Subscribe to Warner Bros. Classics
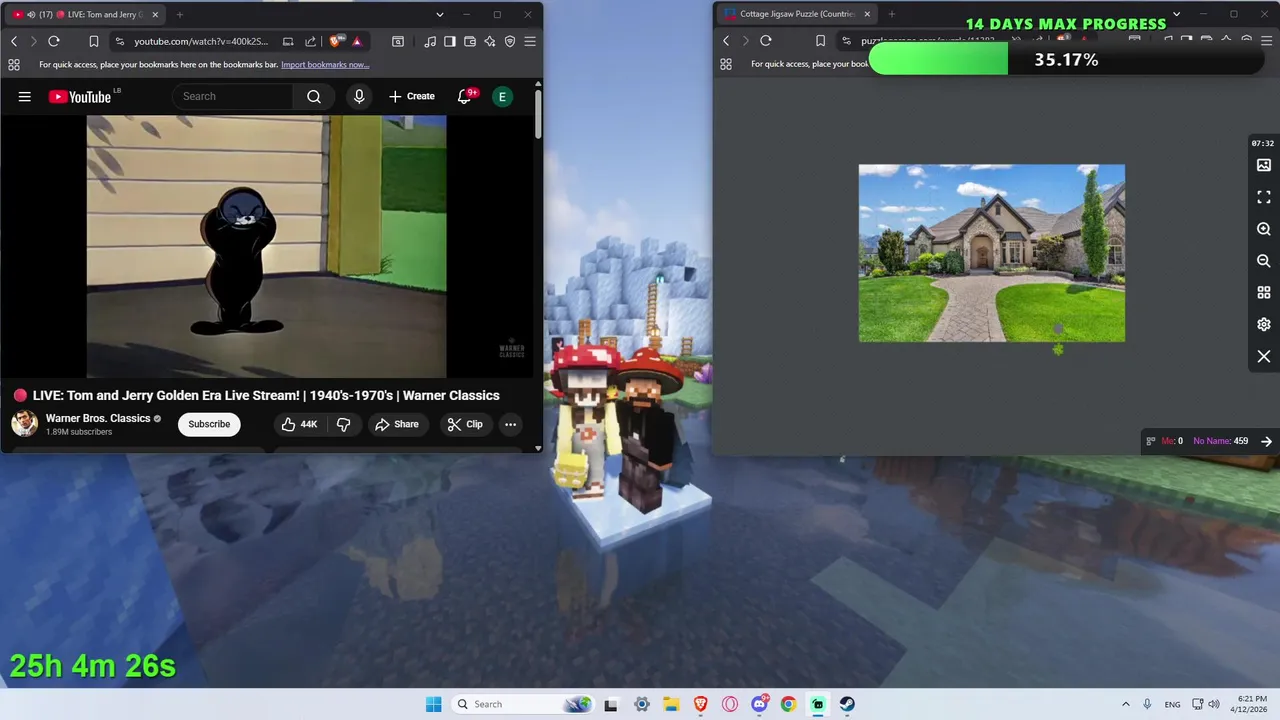The image size is (1280, 720). pyautogui.click(x=209, y=424)
